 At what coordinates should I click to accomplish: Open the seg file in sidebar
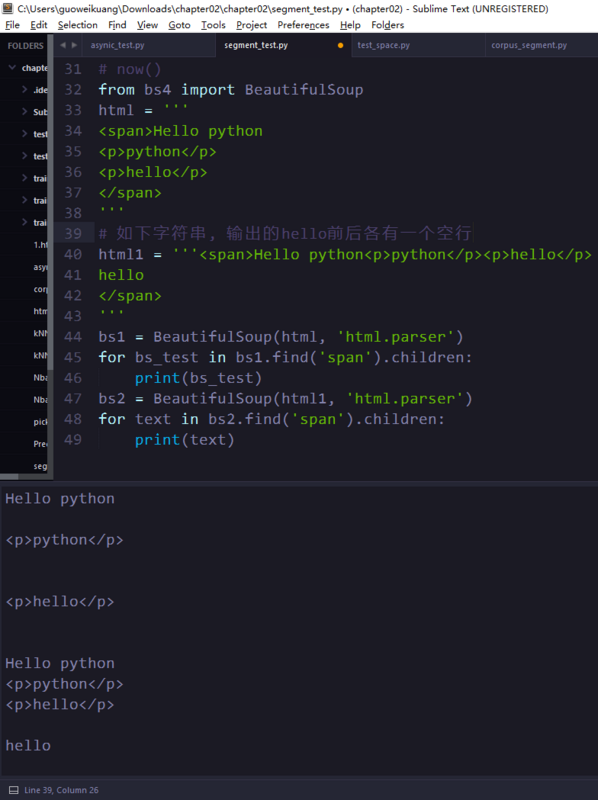[x=40, y=466]
